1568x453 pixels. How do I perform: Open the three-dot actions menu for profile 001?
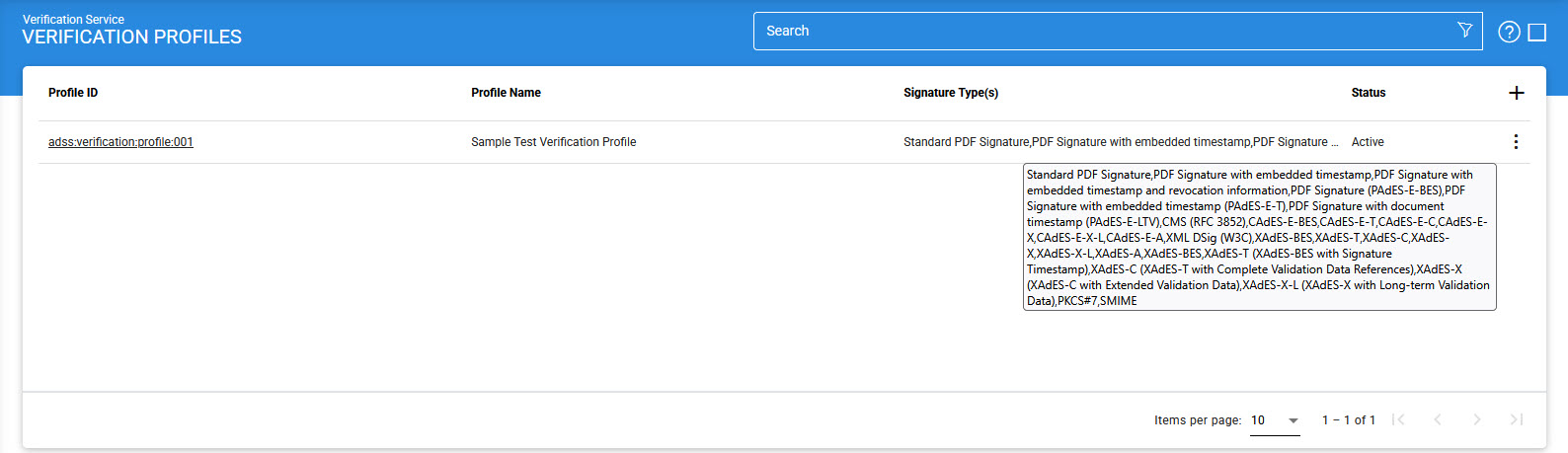1516,142
